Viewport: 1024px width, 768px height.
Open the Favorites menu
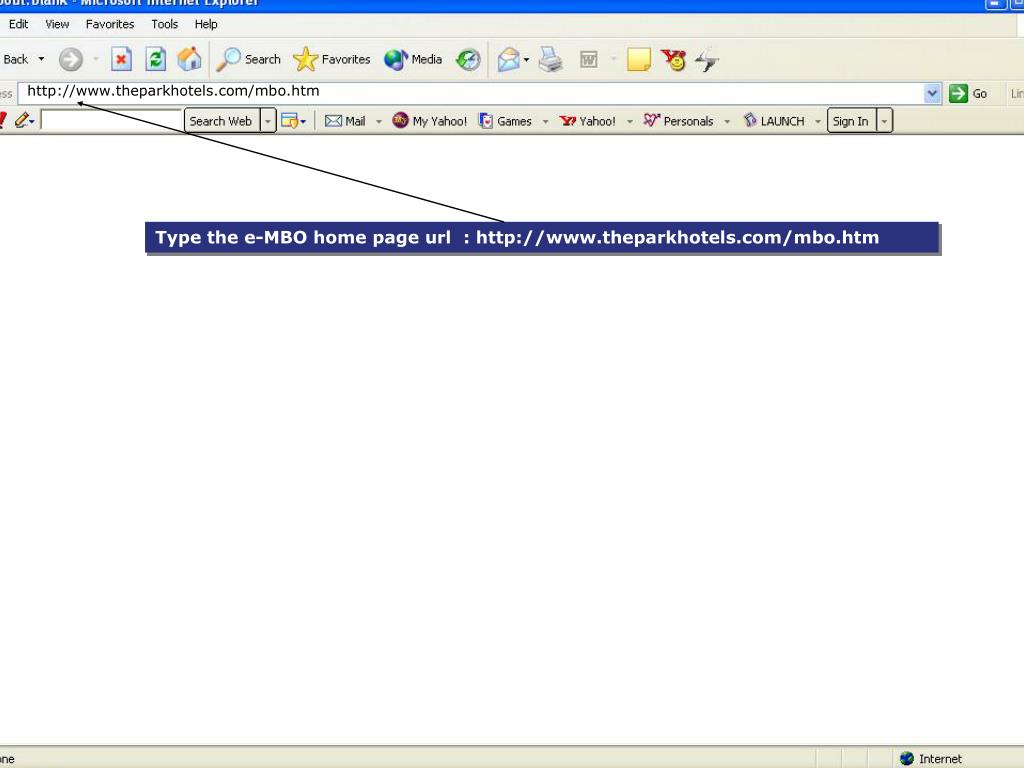click(x=110, y=24)
